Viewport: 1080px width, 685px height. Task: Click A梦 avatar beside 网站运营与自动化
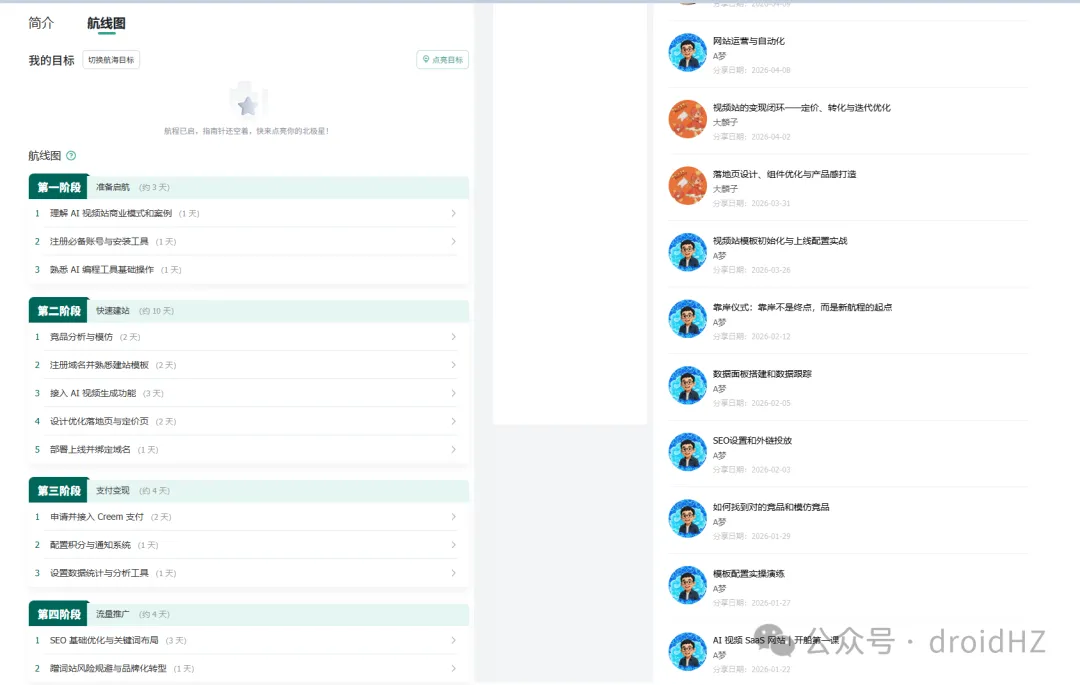click(x=687, y=52)
